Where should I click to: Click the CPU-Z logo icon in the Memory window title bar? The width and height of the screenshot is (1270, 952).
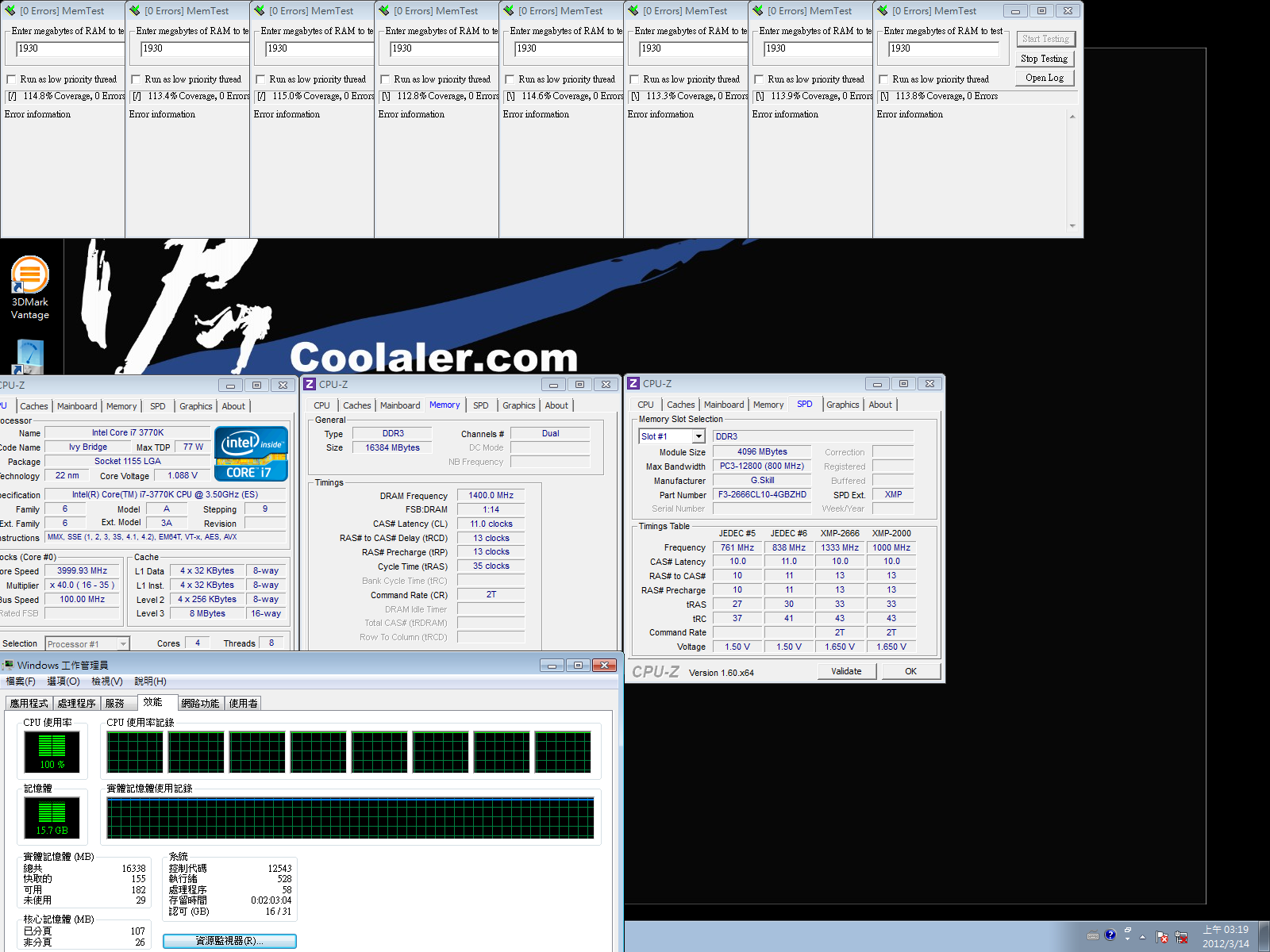point(310,384)
